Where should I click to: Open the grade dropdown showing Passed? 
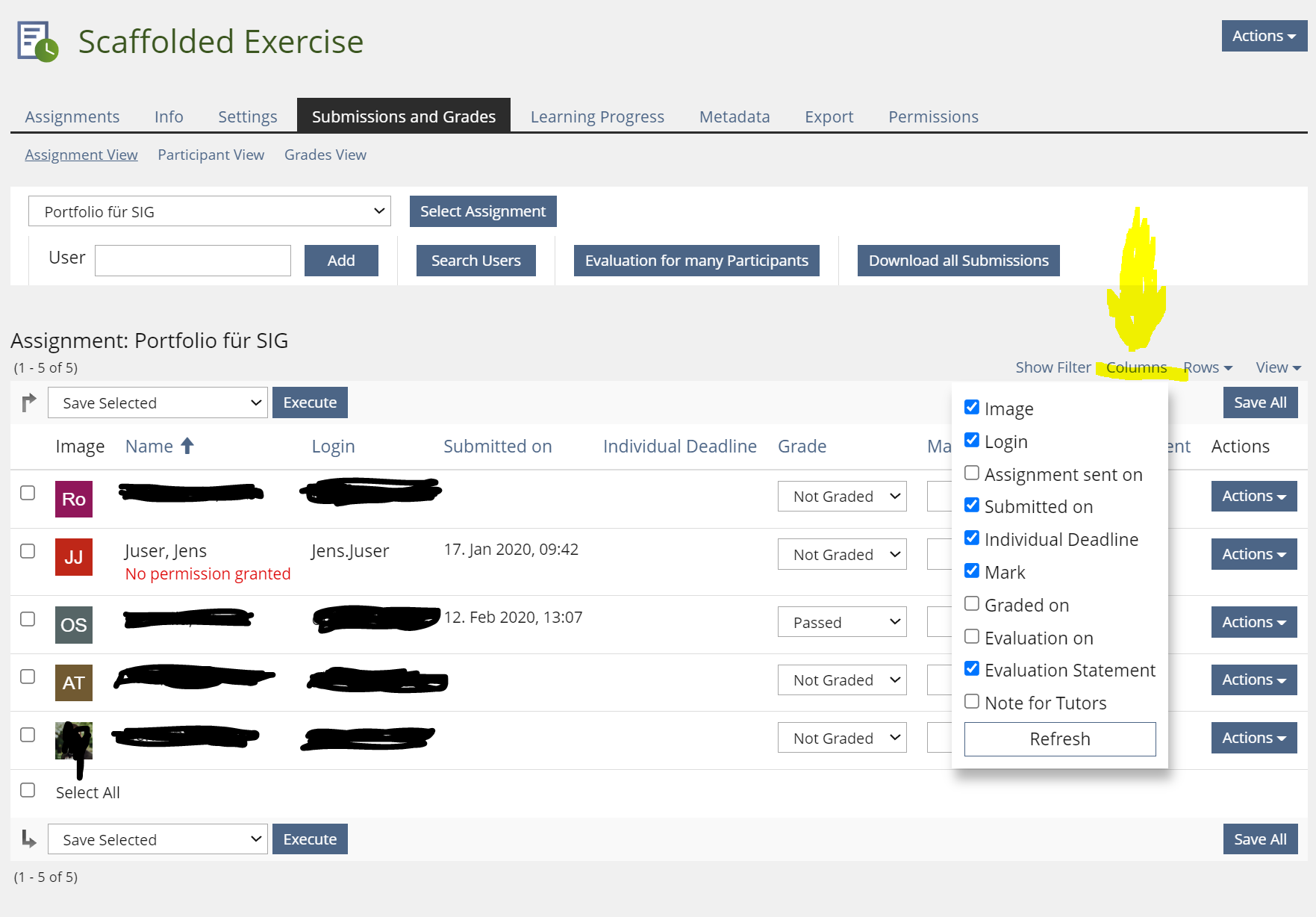point(841,622)
